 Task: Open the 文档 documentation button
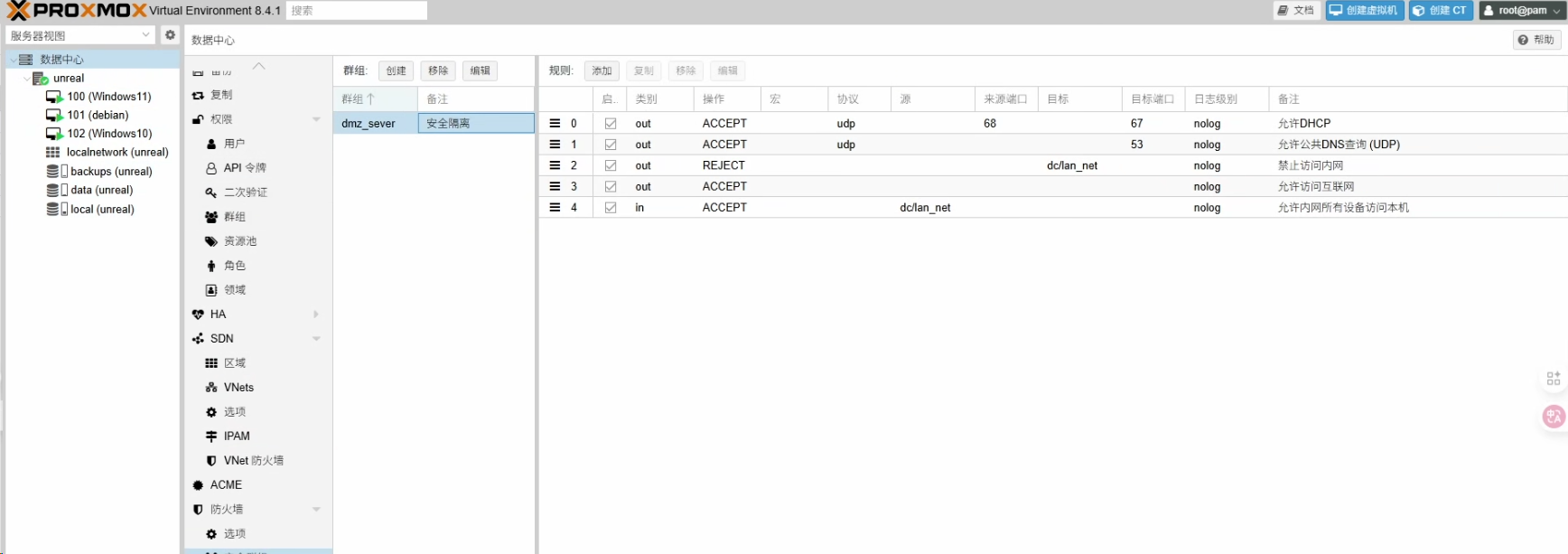[1296, 11]
